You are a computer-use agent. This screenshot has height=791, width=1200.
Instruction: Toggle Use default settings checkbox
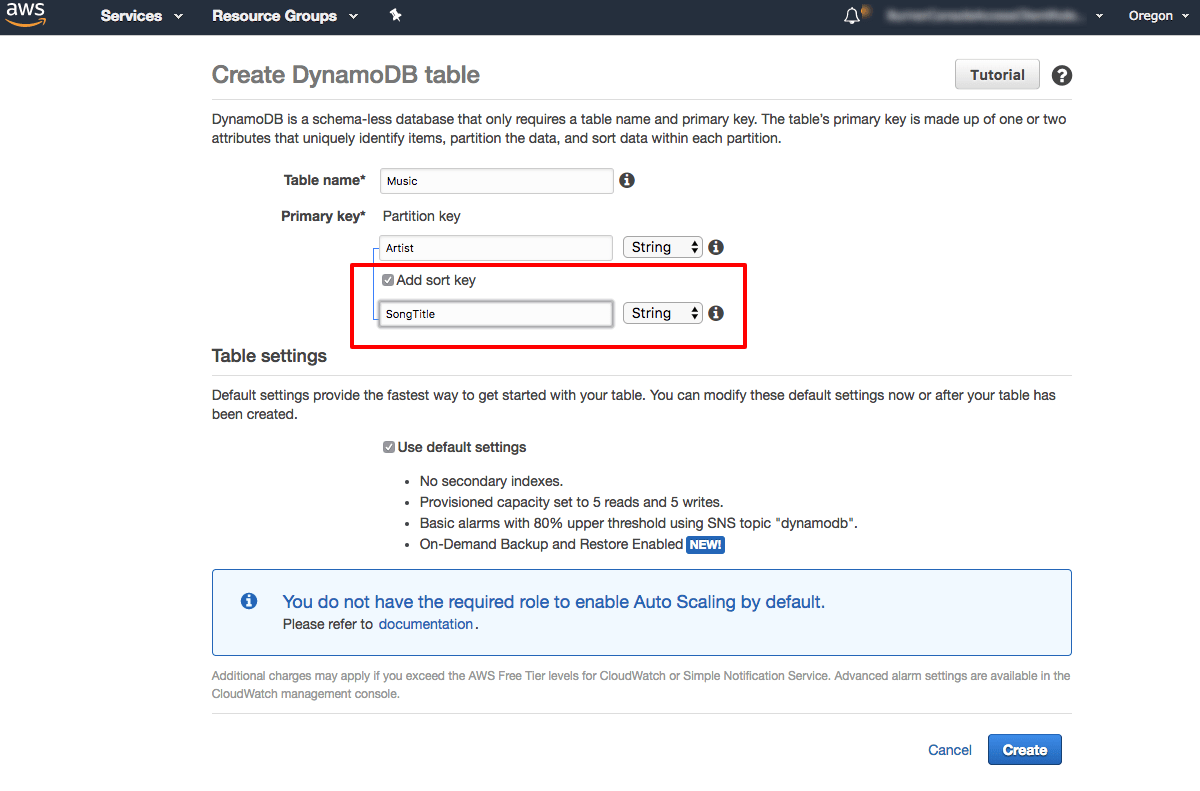pos(389,447)
